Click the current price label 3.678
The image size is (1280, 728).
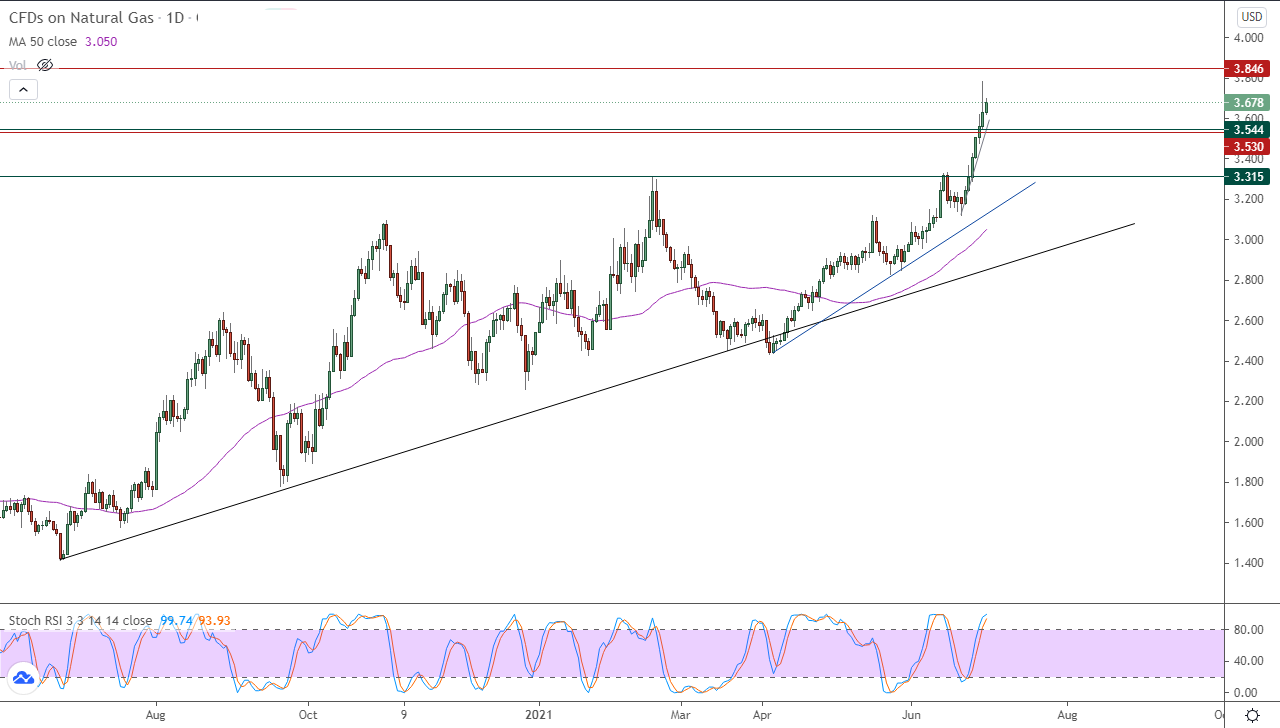click(x=1249, y=102)
